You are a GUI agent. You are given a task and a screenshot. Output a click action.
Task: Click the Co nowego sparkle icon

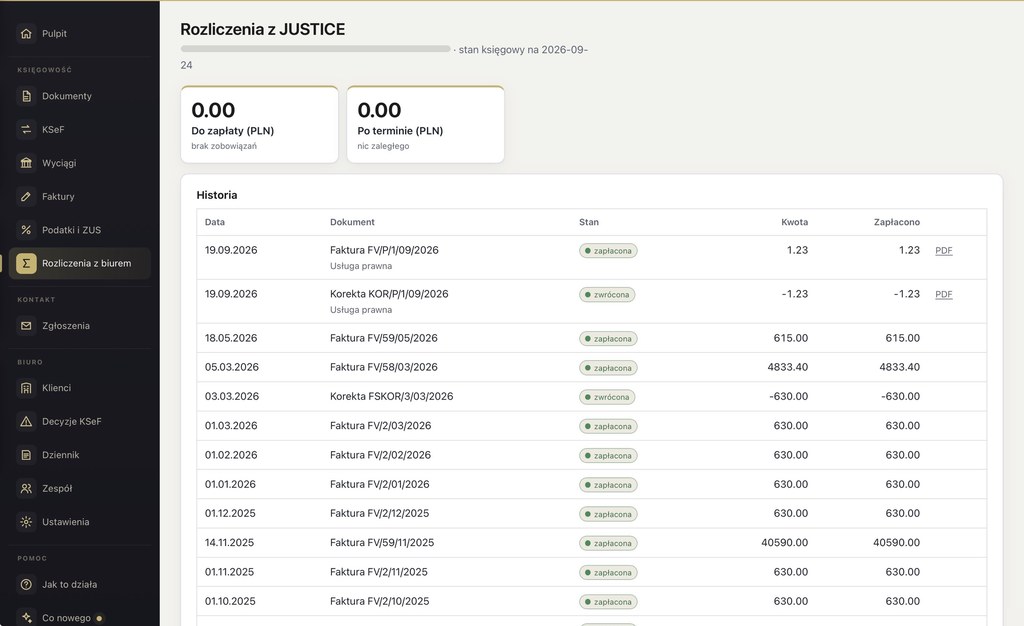point(26,618)
